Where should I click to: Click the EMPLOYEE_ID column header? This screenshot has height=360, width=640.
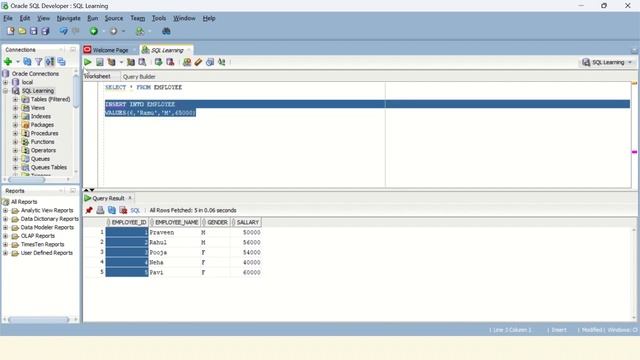[127, 222]
